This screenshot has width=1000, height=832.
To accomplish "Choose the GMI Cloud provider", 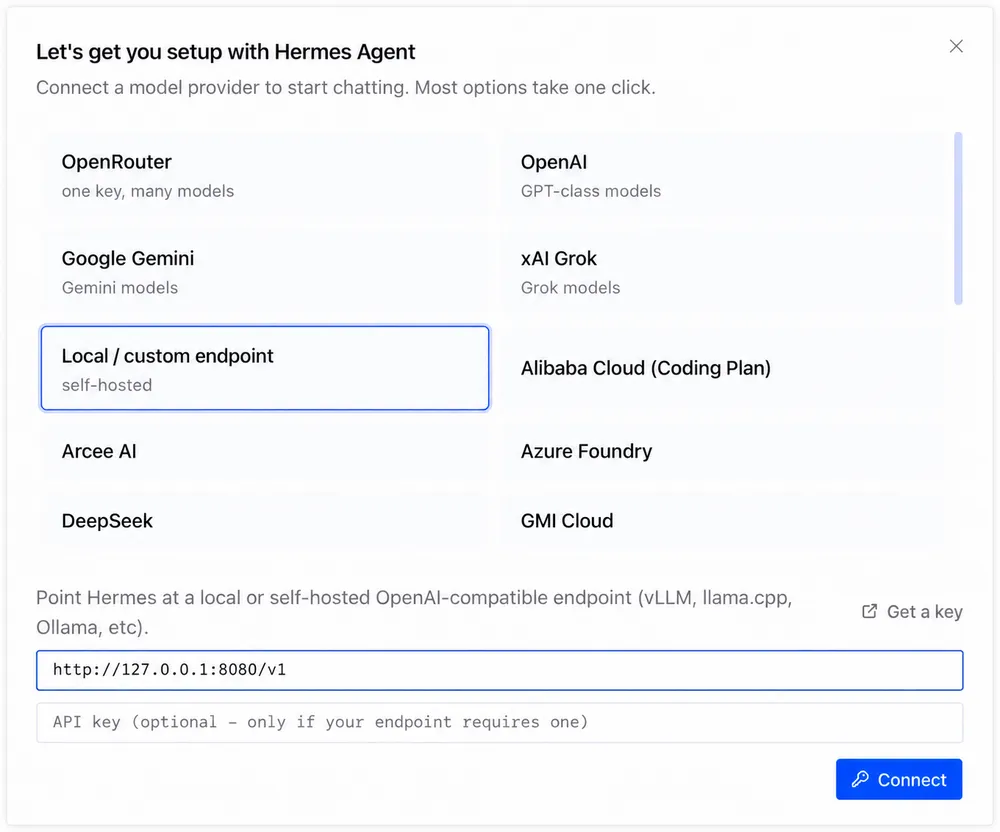I will click(x=724, y=521).
